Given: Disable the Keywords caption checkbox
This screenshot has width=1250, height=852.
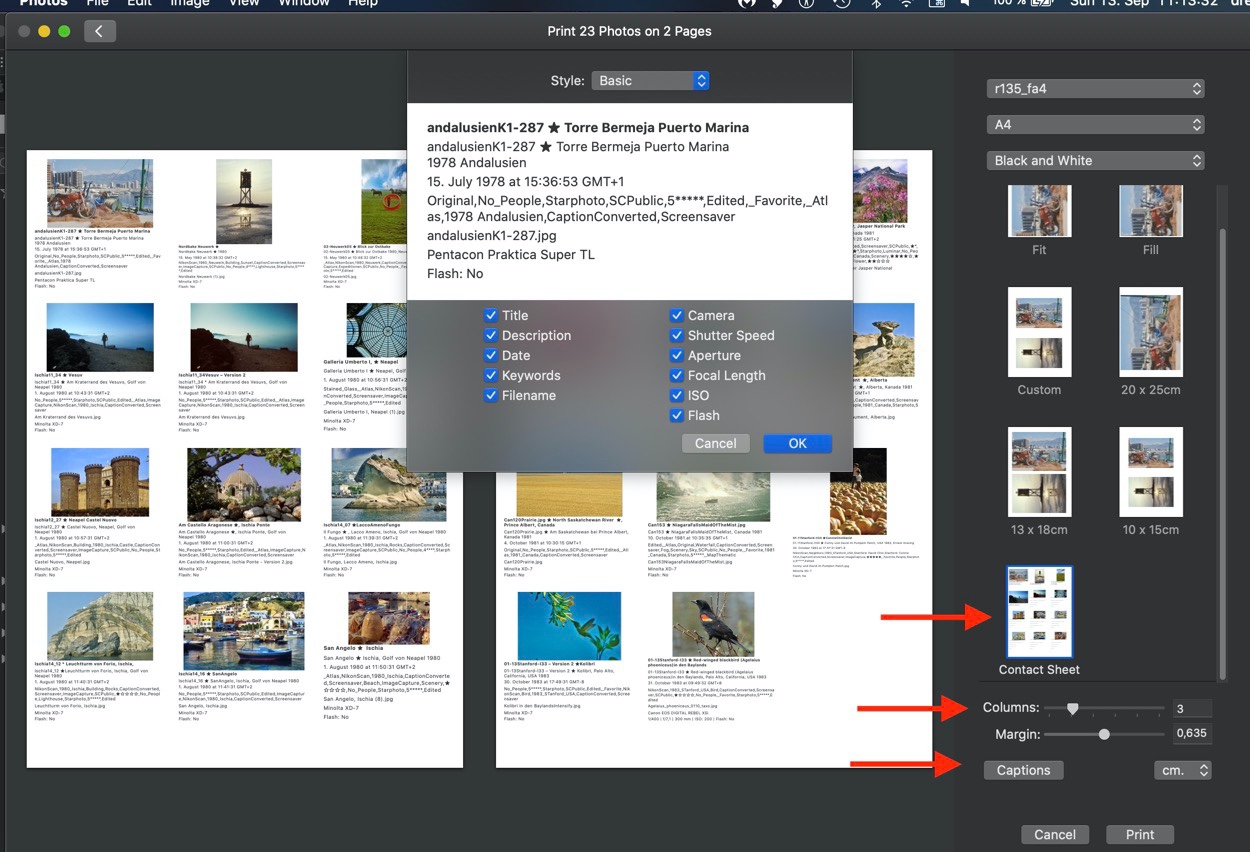Looking at the screenshot, I should click(491, 375).
